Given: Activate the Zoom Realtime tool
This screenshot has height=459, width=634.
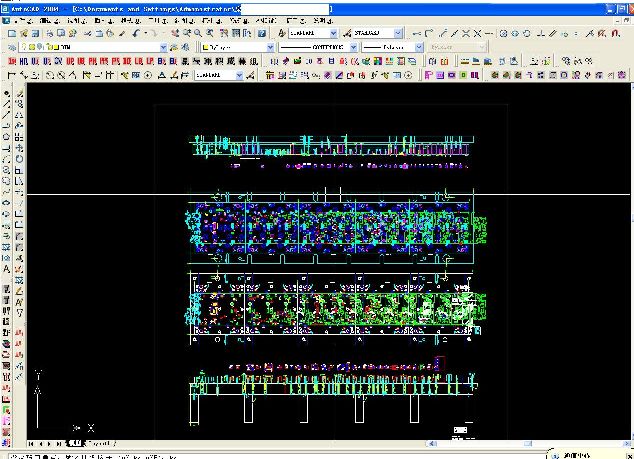Looking at the screenshot, I should (186, 34).
